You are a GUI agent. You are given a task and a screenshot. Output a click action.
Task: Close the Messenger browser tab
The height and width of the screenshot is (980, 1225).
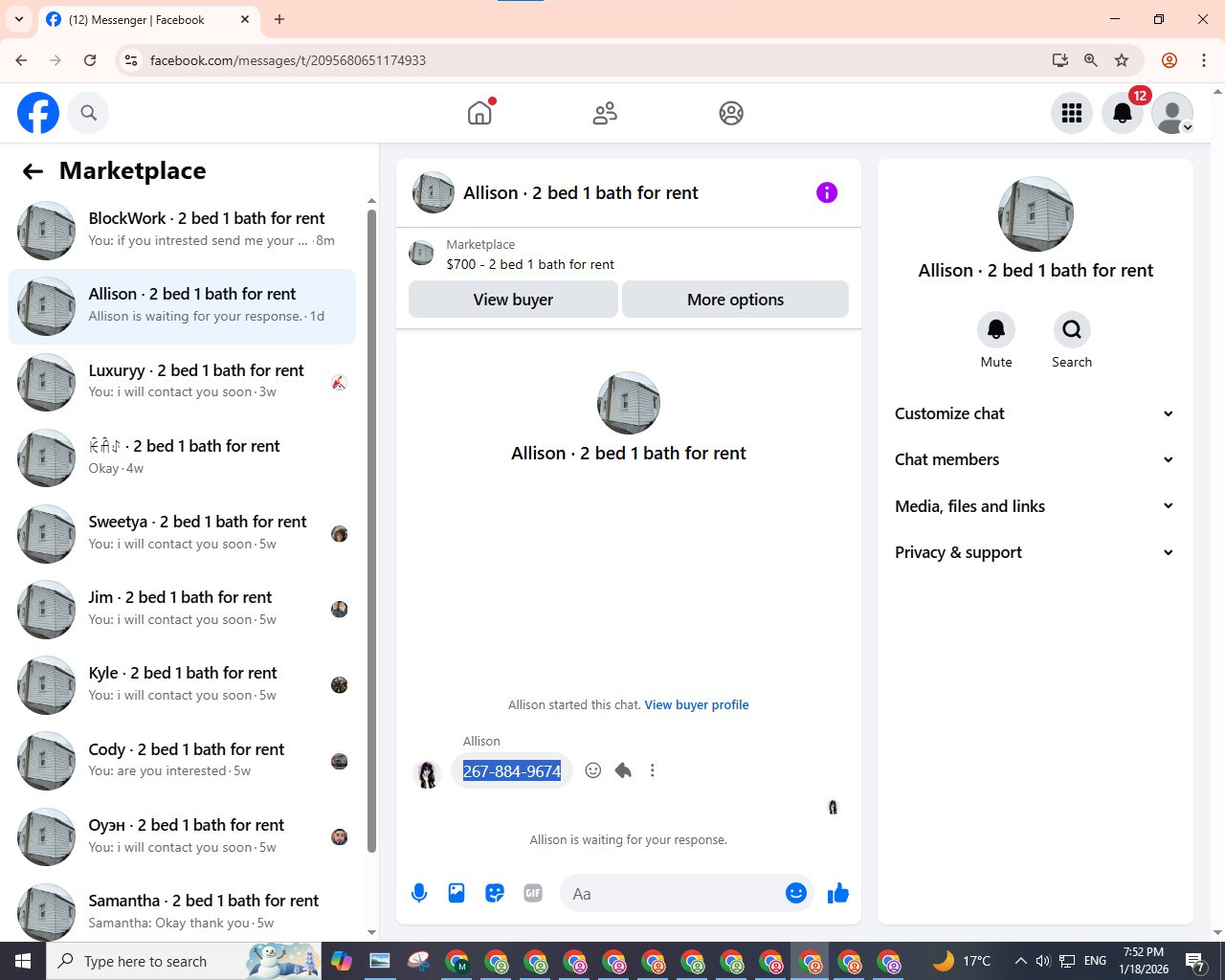coord(245,19)
